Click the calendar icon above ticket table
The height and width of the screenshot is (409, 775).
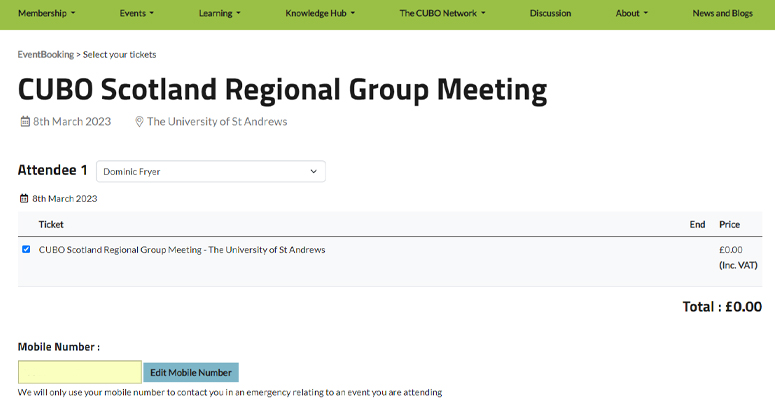[x=24, y=198]
